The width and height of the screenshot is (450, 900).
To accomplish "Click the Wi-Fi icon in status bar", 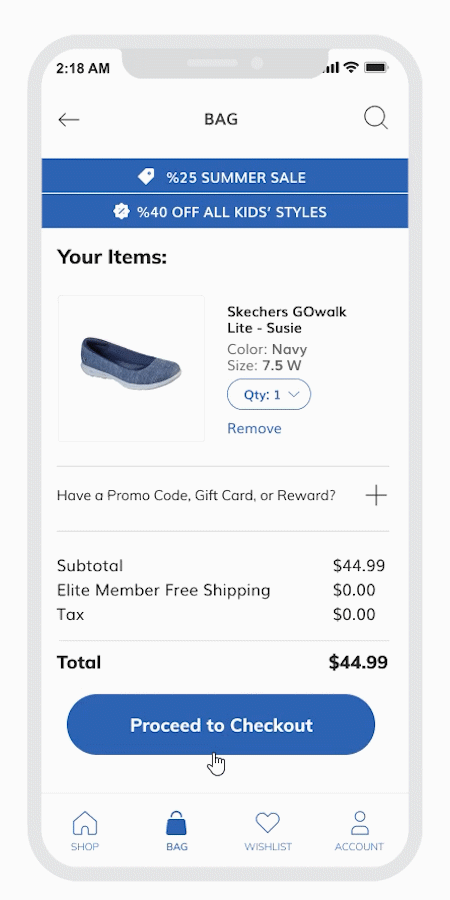I will pyautogui.click(x=351, y=68).
